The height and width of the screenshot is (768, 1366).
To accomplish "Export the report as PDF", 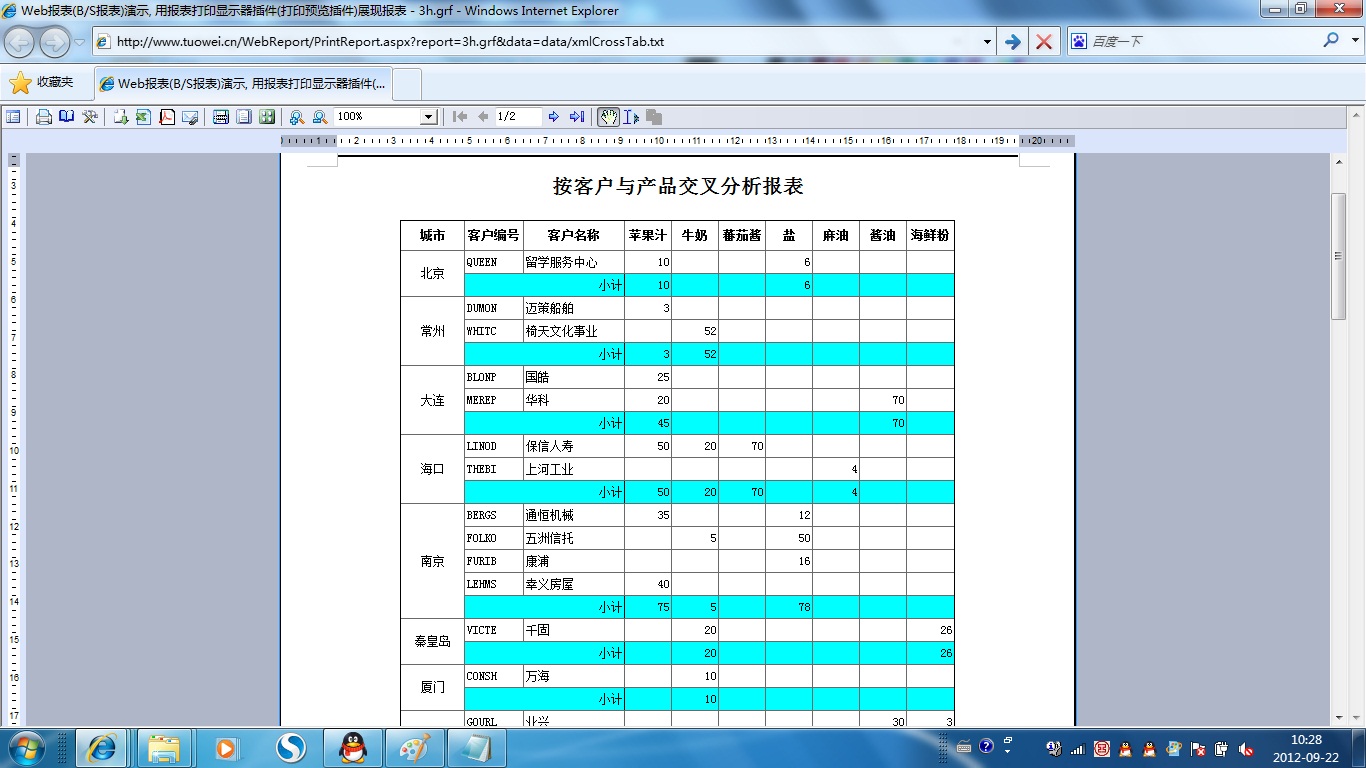I will tap(167, 117).
